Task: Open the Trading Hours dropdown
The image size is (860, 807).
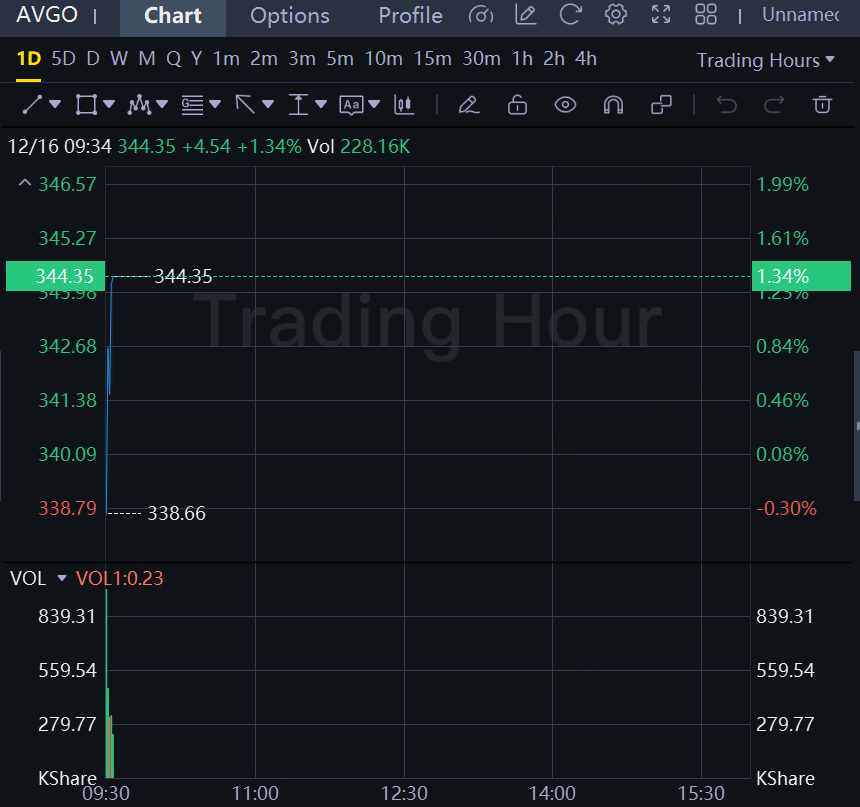Action: 766,60
